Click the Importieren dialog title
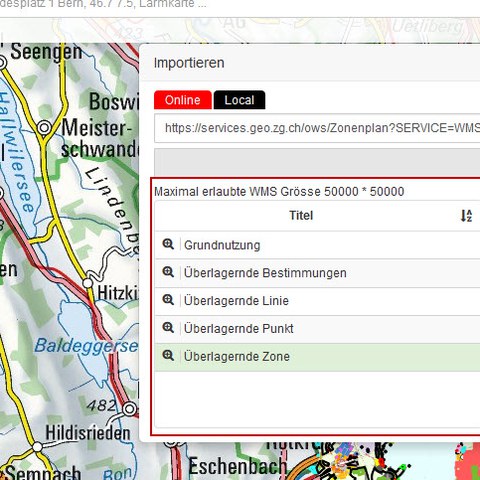 [189, 63]
